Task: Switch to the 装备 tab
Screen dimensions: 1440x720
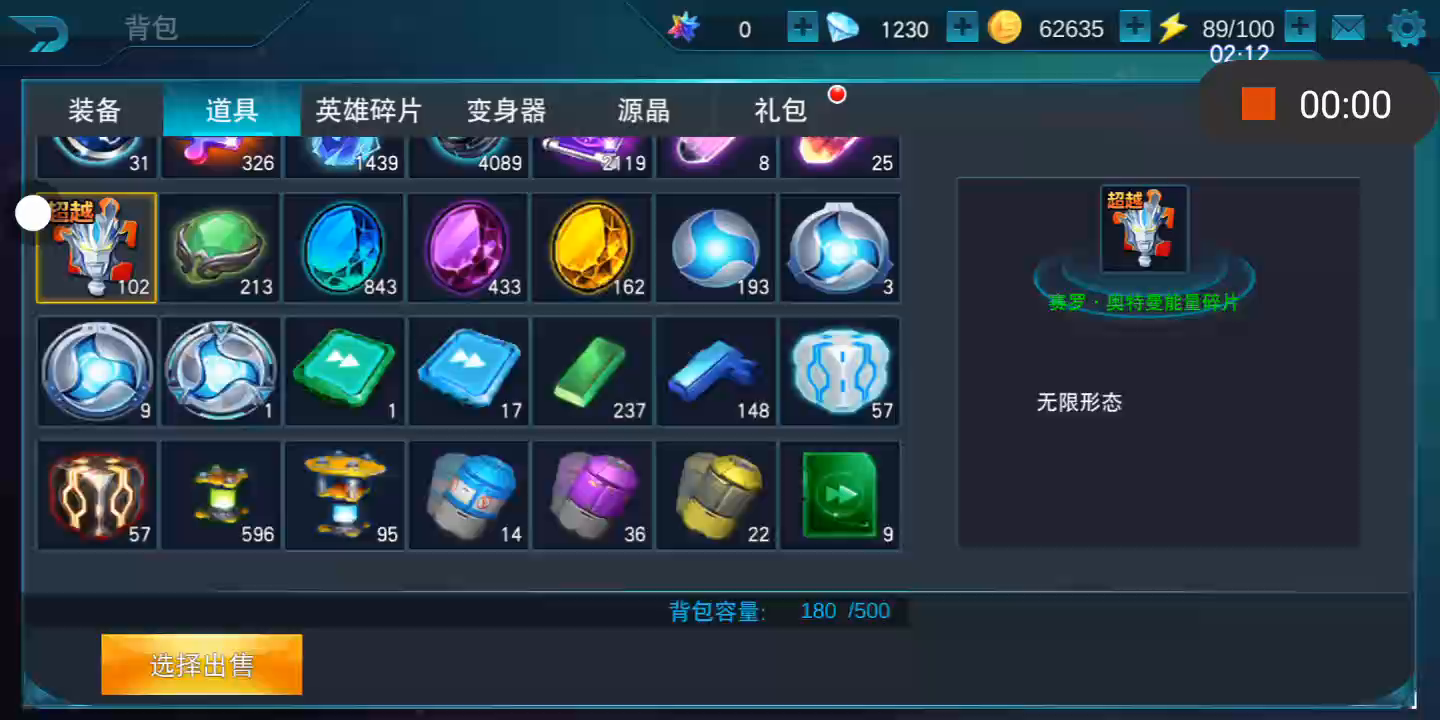Action: (x=94, y=110)
